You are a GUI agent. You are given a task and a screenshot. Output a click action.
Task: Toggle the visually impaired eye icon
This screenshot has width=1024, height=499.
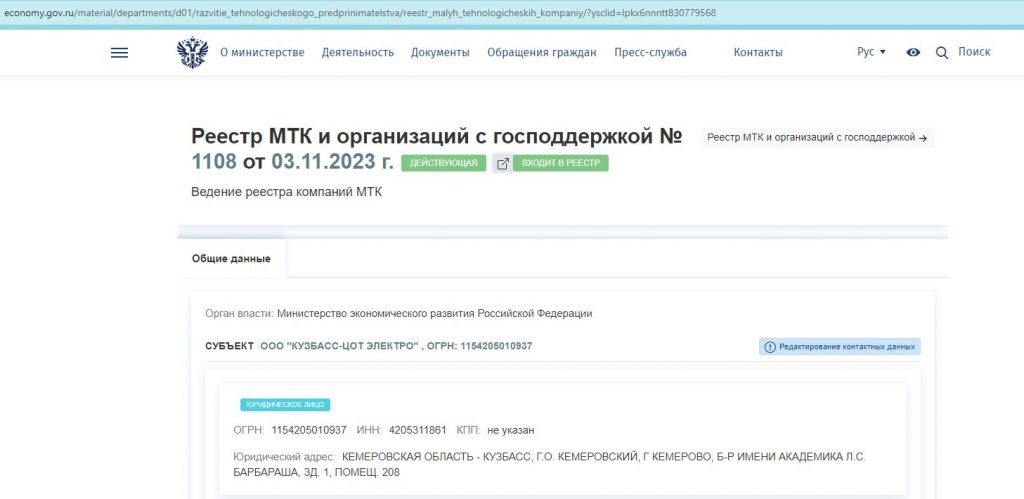tap(913, 52)
